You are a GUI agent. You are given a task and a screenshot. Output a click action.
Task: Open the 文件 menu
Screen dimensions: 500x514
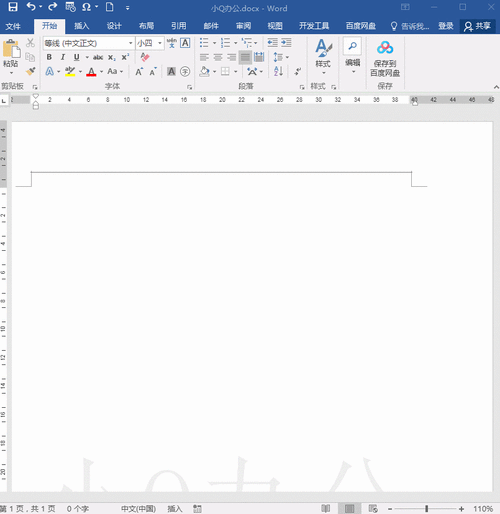pos(13,26)
